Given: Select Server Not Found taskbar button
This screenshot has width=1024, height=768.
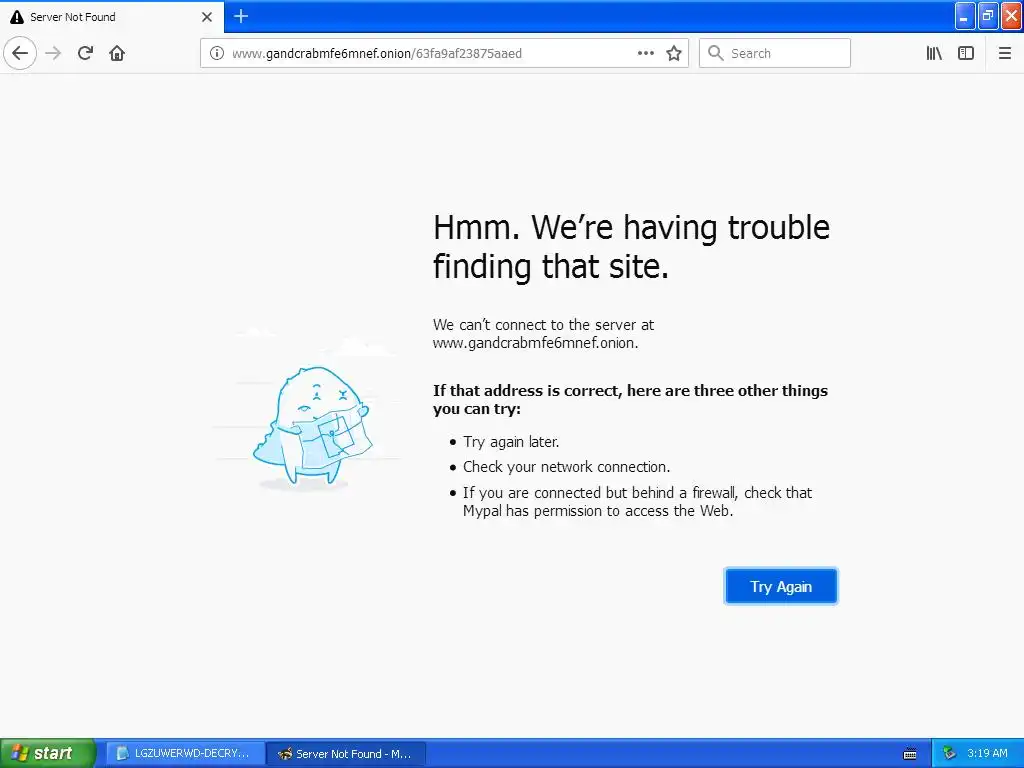Looking at the screenshot, I should [x=346, y=753].
